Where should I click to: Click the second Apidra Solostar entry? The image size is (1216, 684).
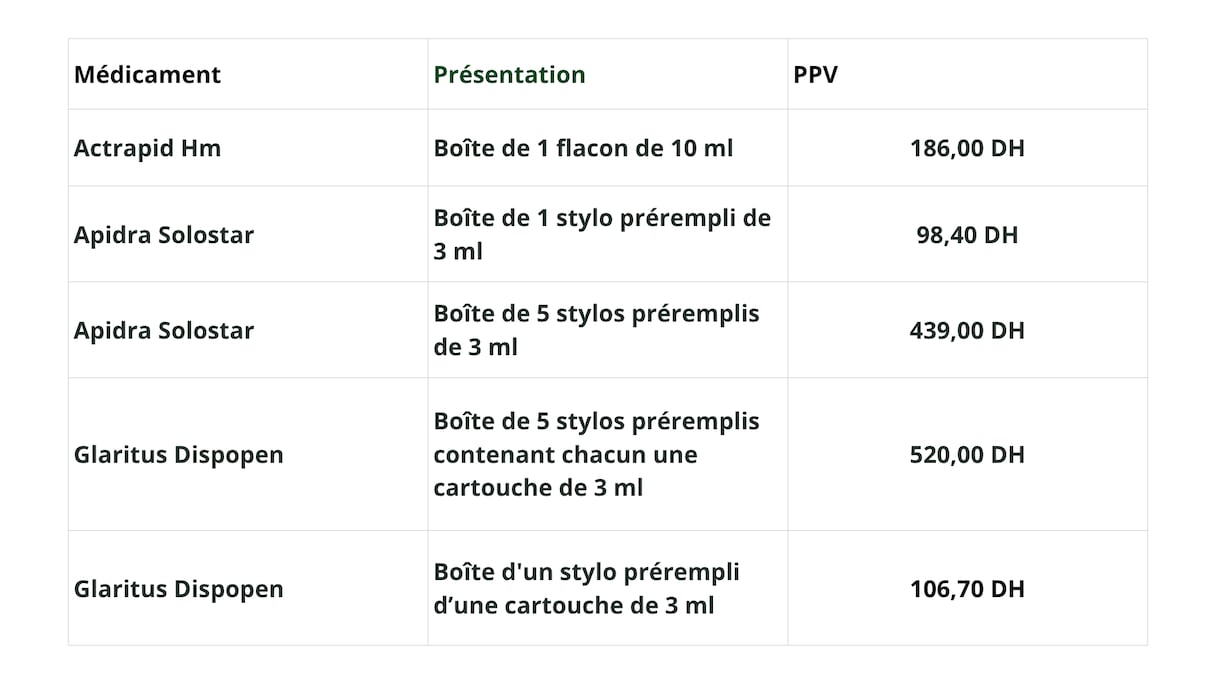pyautogui.click(x=164, y=331)
